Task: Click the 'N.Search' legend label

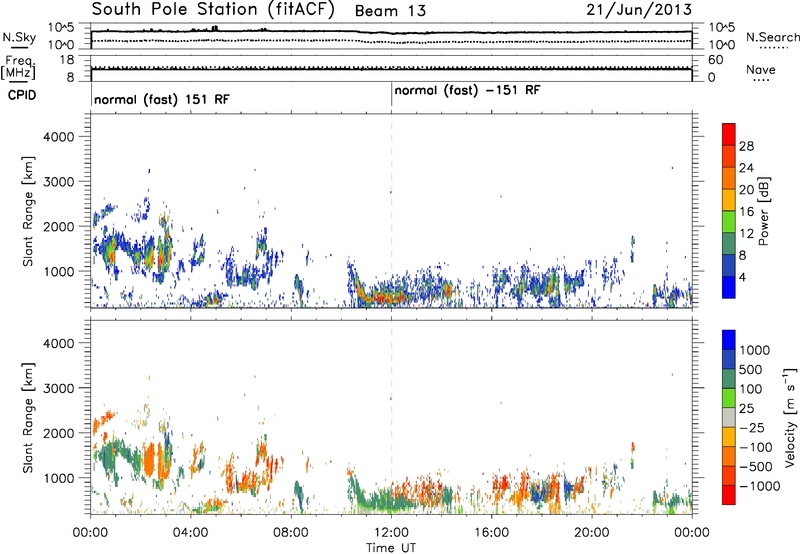Action: point(772,37)
